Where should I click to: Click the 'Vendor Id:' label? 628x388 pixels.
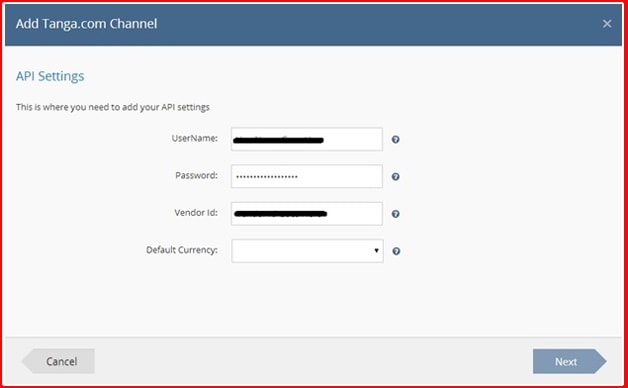coord(196,213)
